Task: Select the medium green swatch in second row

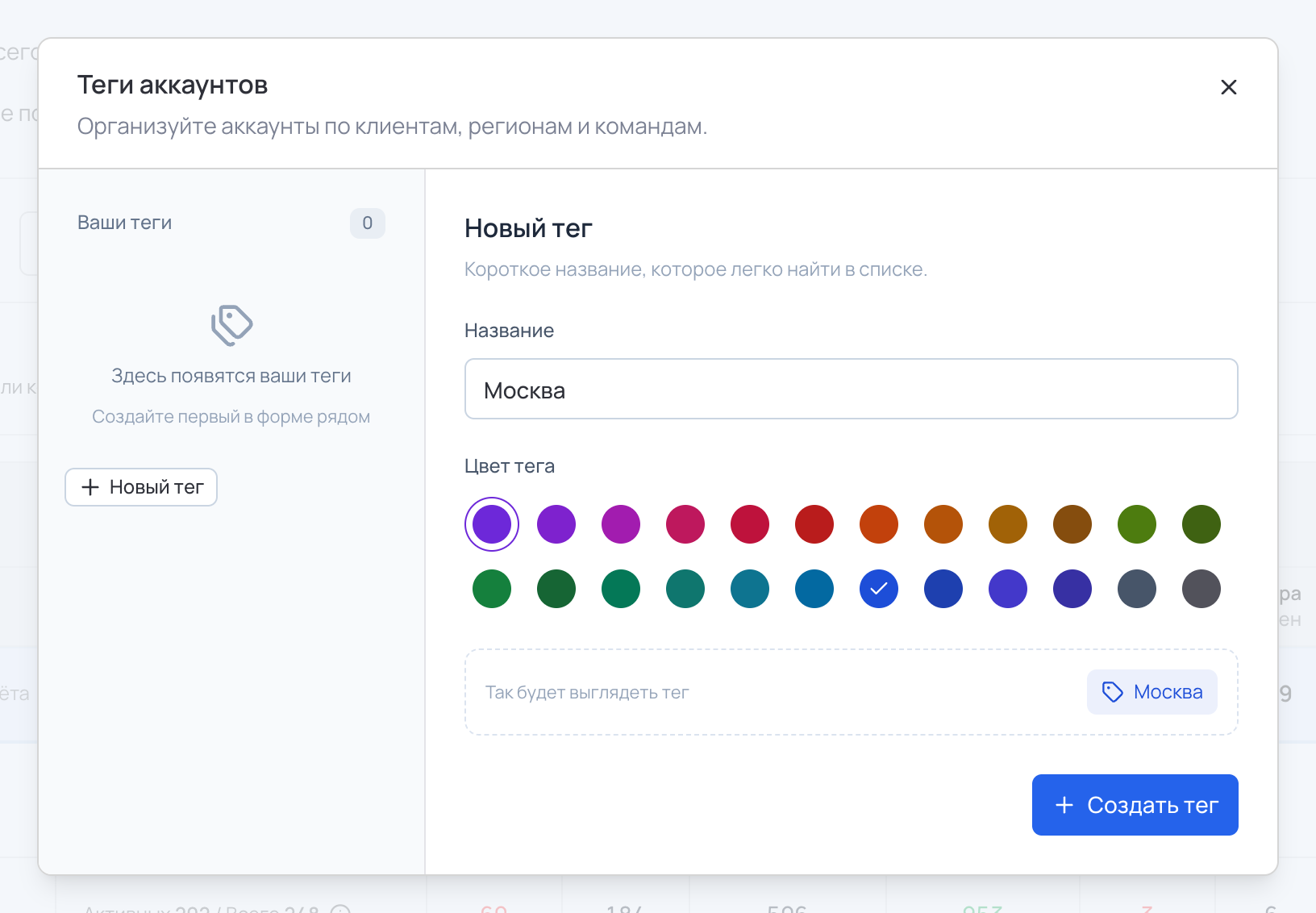Action: click(x=492, y=589)
